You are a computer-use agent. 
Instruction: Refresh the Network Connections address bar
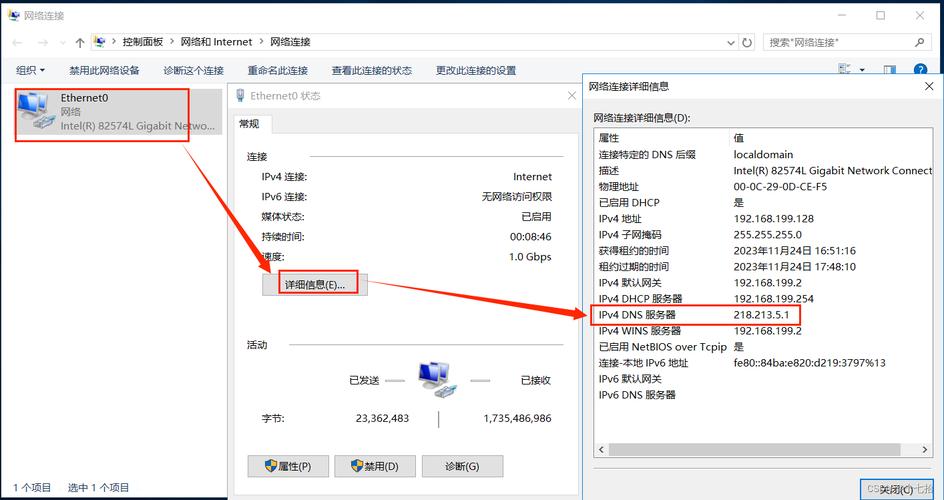pos(747,42)
